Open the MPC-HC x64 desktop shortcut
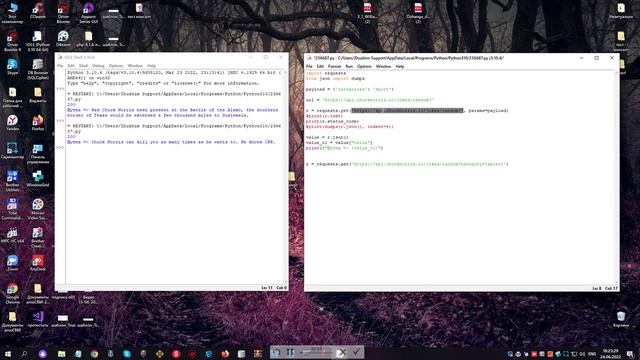Viewport: 640px width, 360px height. [x=12, y=235]
